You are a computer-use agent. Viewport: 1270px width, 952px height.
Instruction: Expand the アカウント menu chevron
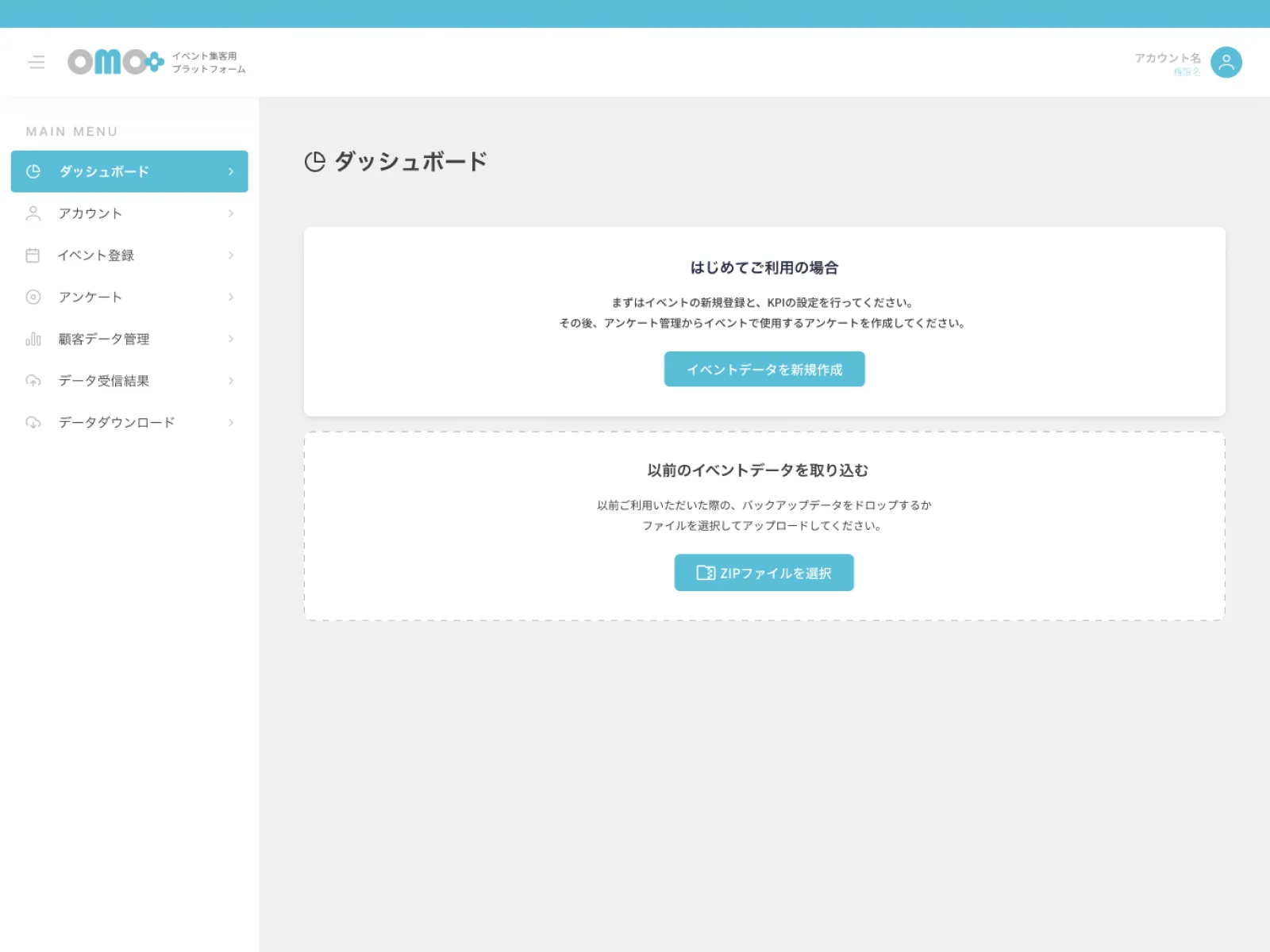tap(231, 213)
